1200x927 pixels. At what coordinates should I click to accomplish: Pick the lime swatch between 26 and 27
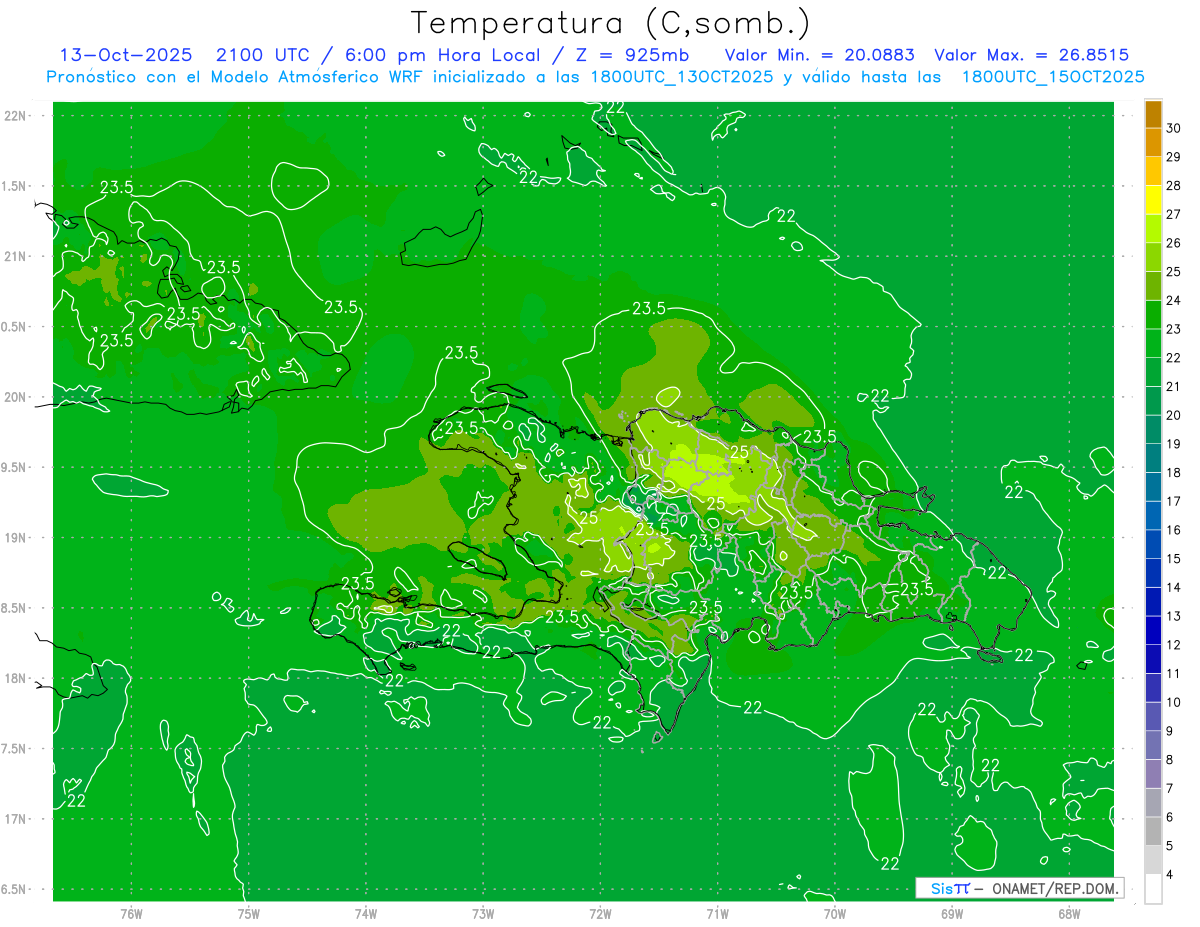(x=1153, y=229)
